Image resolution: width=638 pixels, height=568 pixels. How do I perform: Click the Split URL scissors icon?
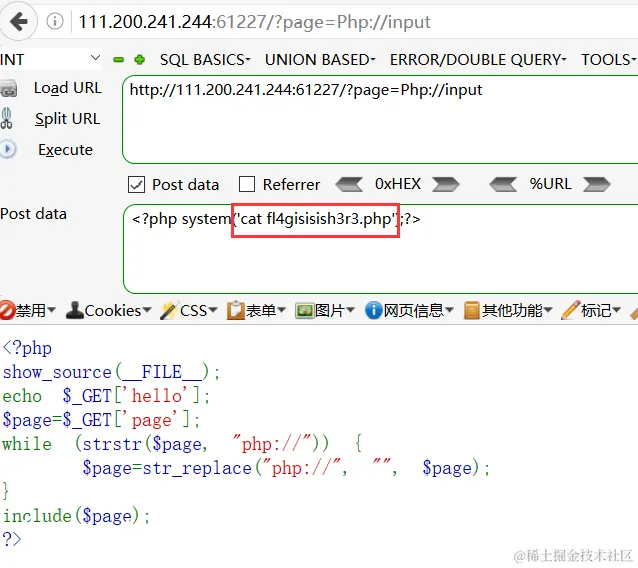[x=7, y=118]
